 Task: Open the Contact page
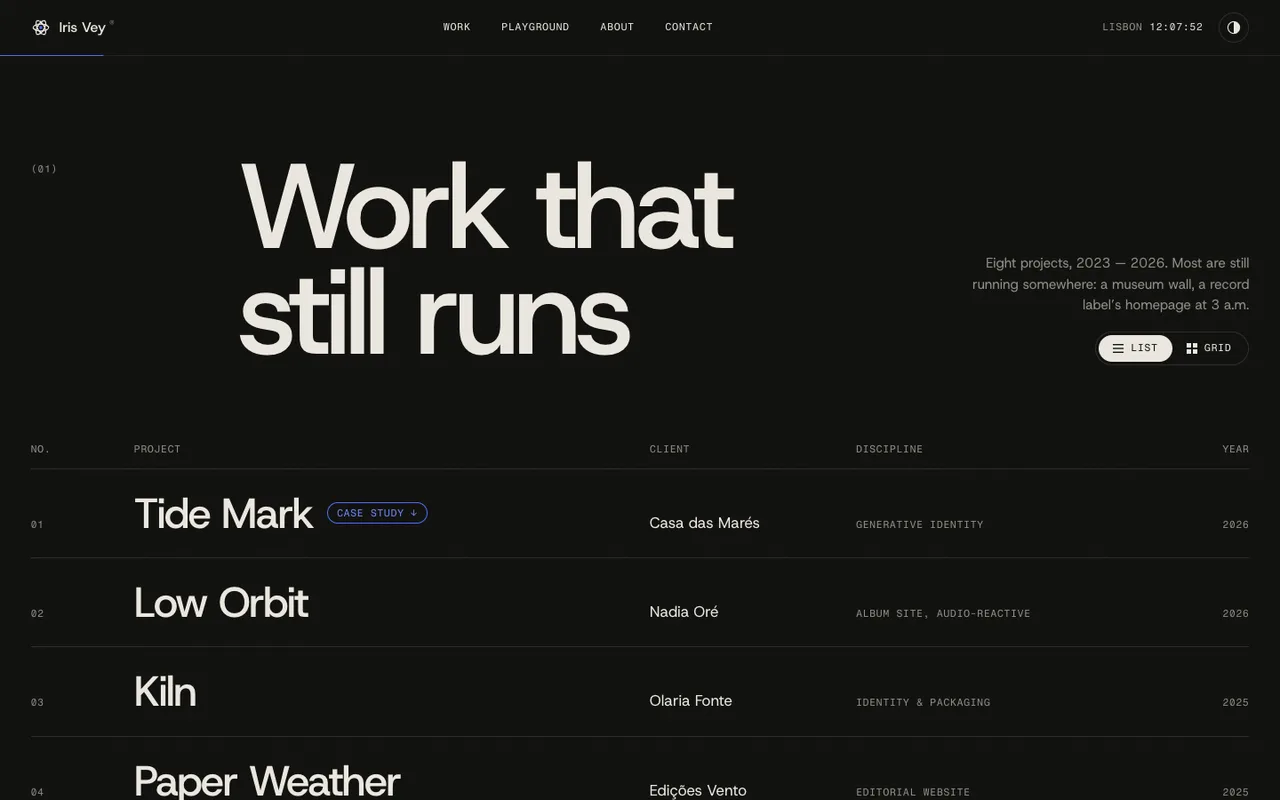coord(689,27)
